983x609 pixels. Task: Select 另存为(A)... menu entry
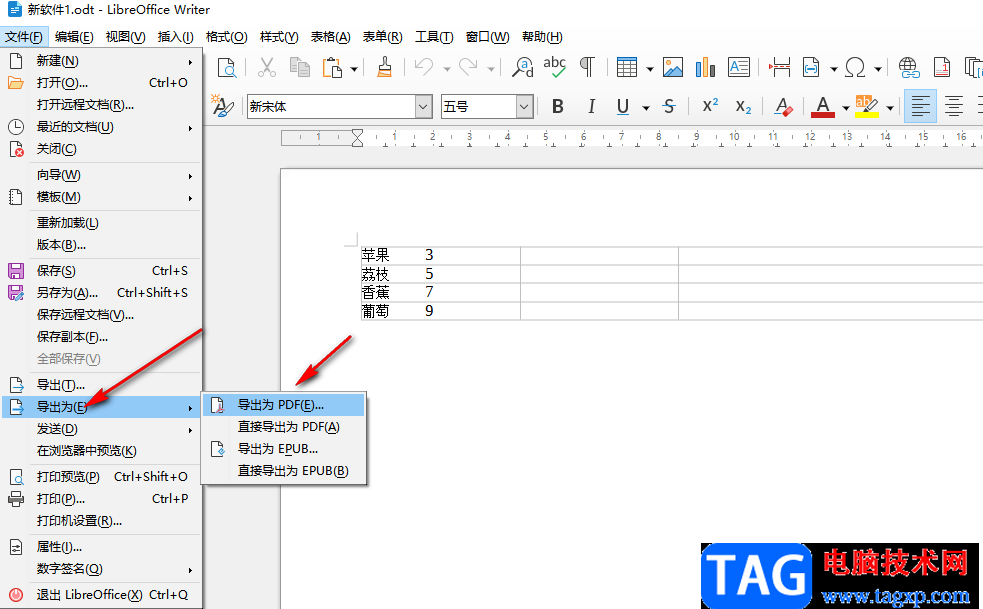tap(102, 293)
